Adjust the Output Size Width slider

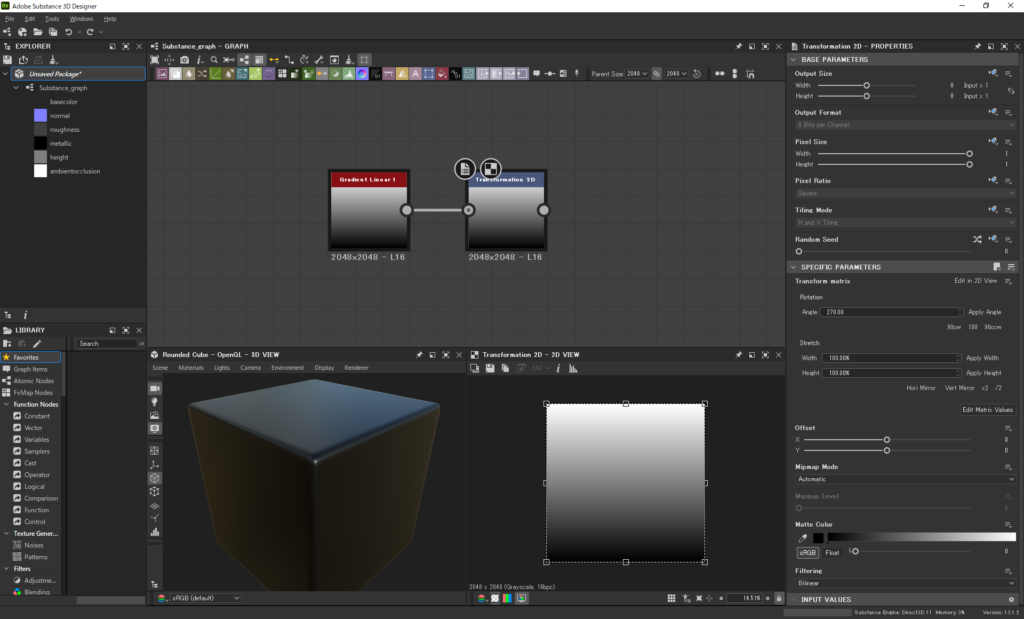click(x=867, y=86)
